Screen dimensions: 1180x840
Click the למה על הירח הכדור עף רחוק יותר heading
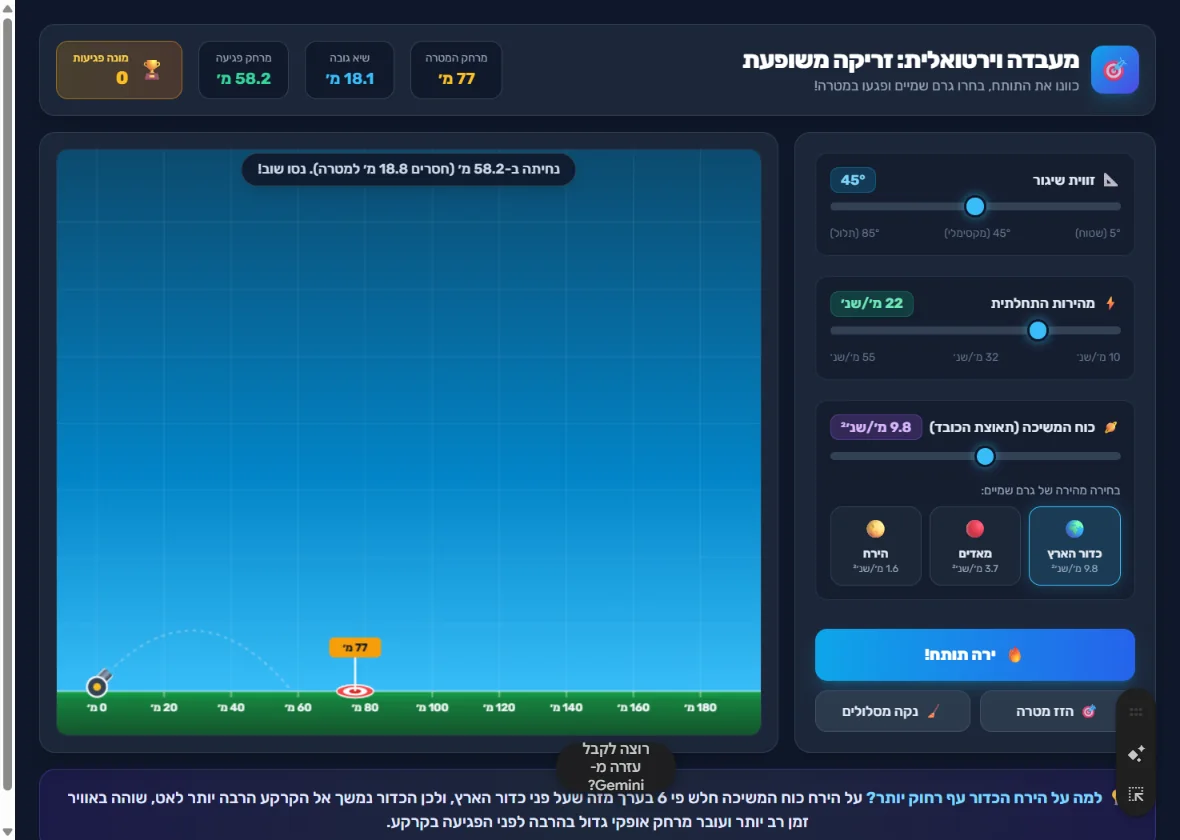(984, 798)
